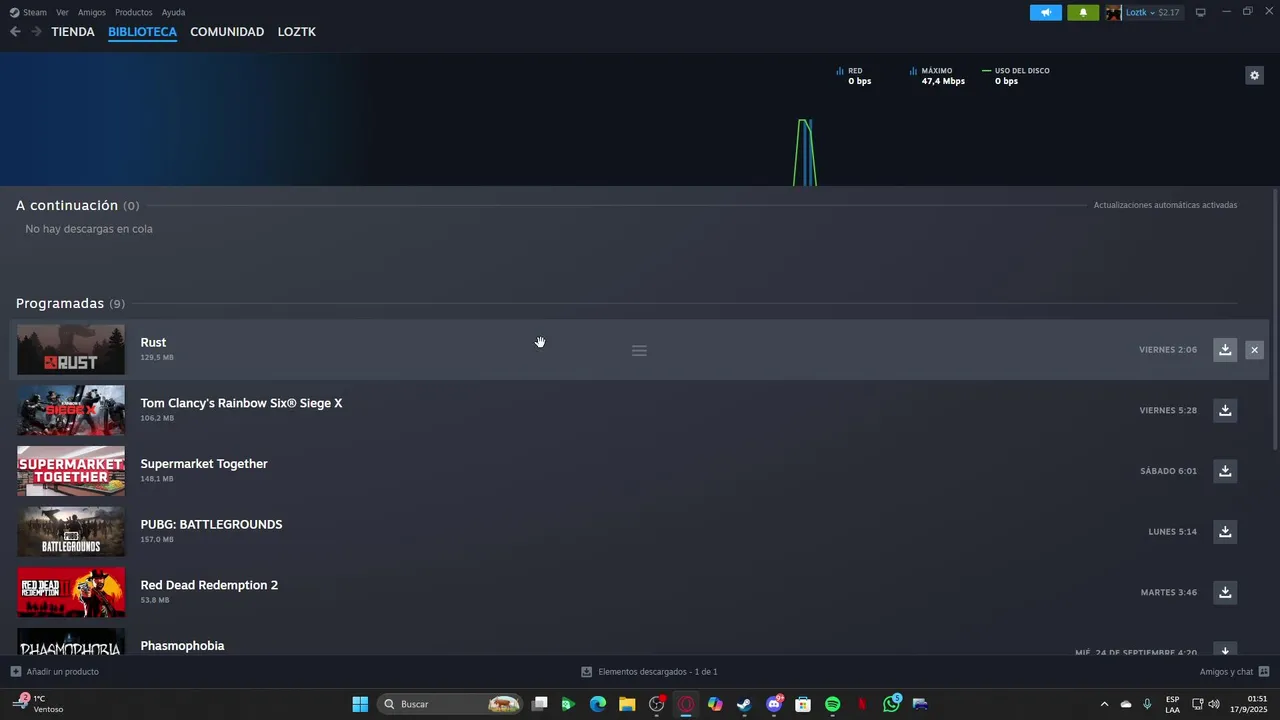Go back with the left arrow
The height and width of the screenshot is (720, 1280).
[15, 32]
